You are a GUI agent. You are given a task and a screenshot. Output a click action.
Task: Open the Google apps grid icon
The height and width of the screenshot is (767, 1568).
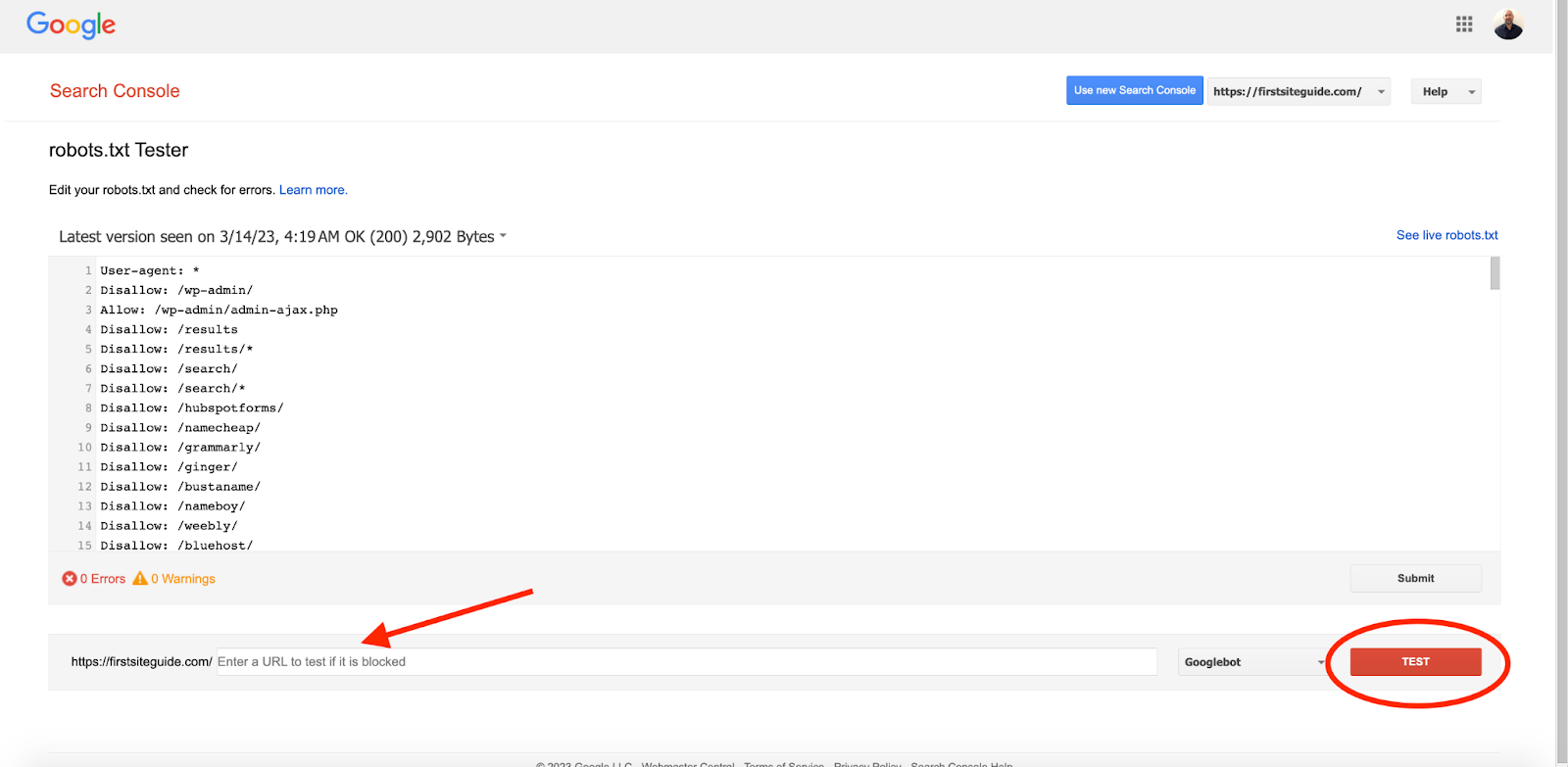[1464, 24]
